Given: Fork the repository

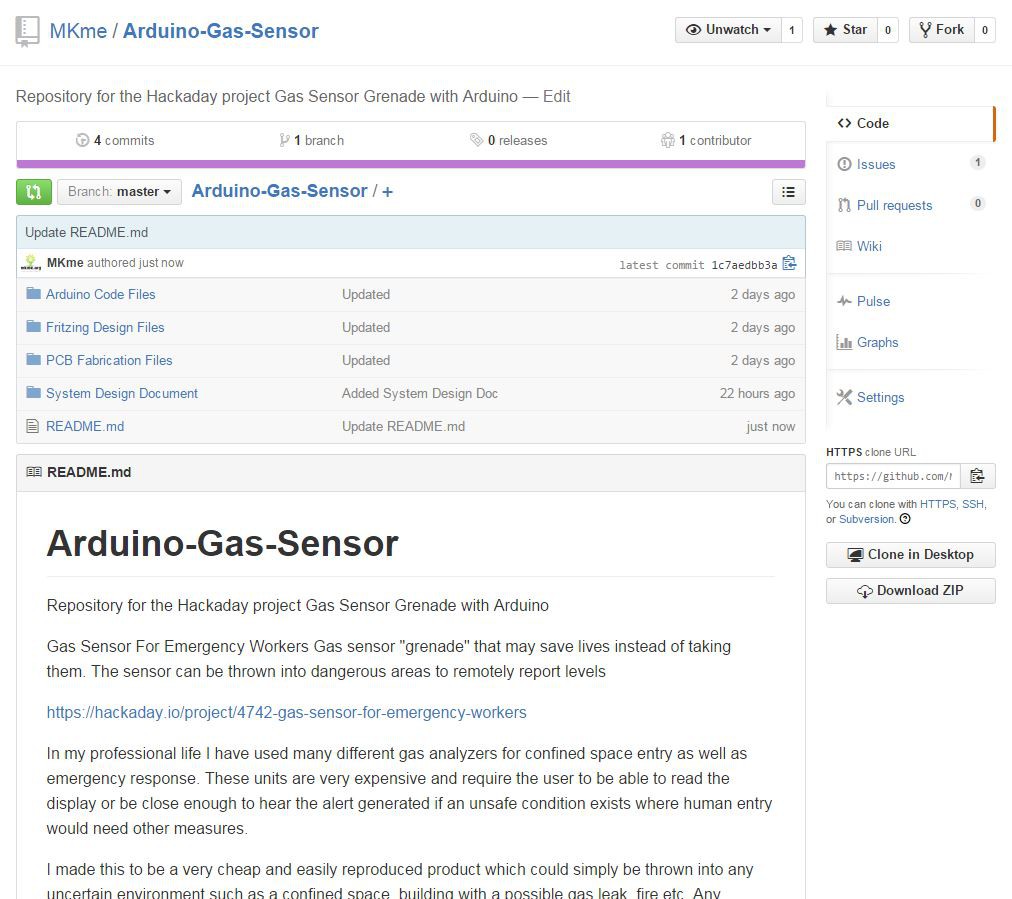Looking at the screenshot, I should click(942, 30).
